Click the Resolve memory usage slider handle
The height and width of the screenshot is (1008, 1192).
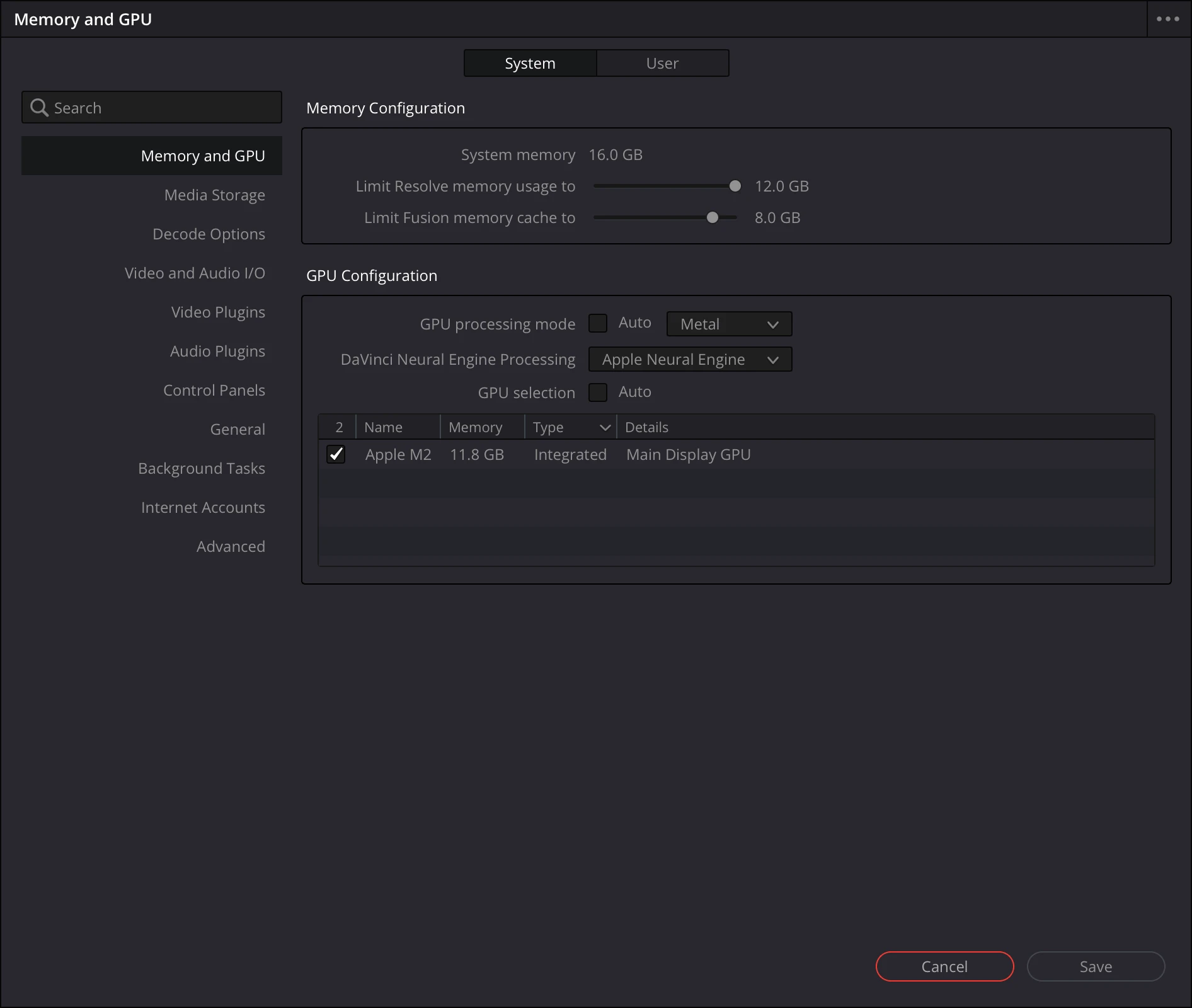(x=735, y=186)
